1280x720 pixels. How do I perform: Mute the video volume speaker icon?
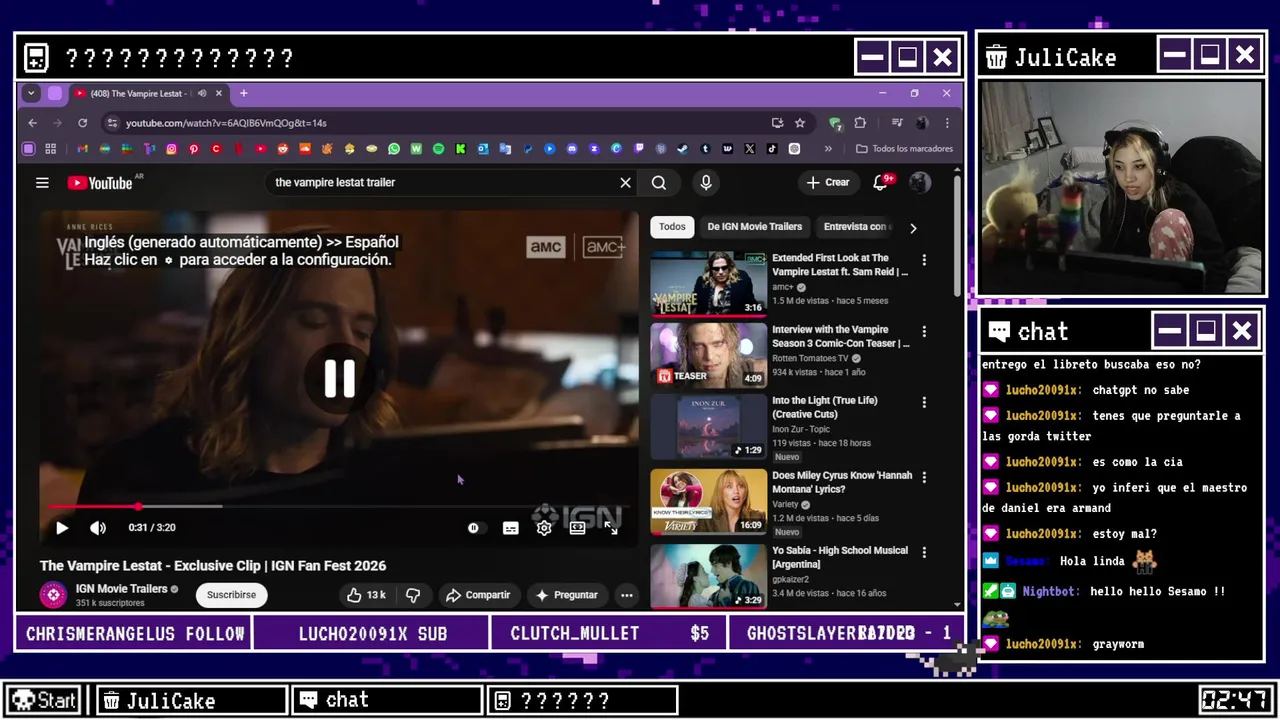98,528
